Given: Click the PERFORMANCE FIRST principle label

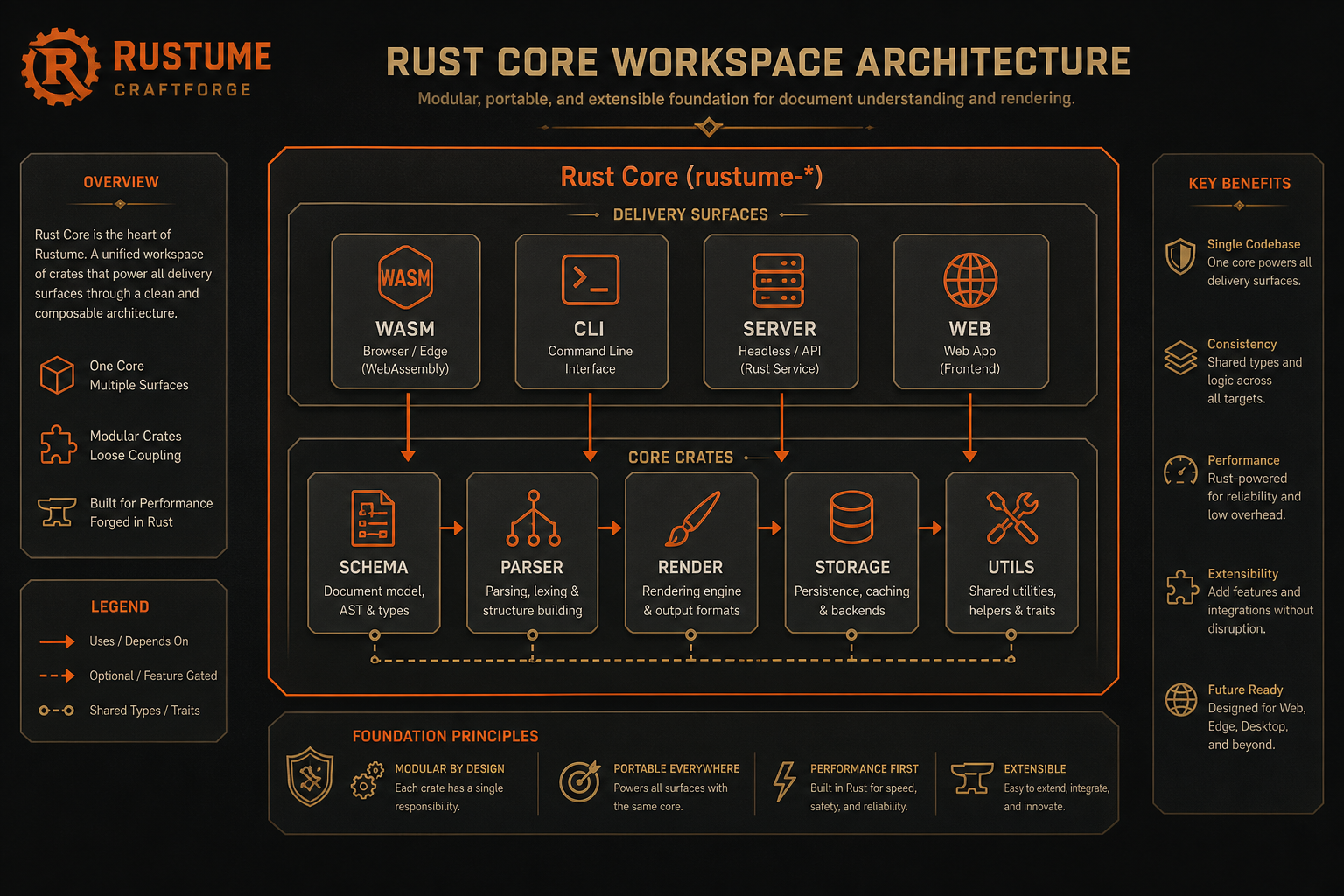Looking at the screenshot, I should (864, 768).
